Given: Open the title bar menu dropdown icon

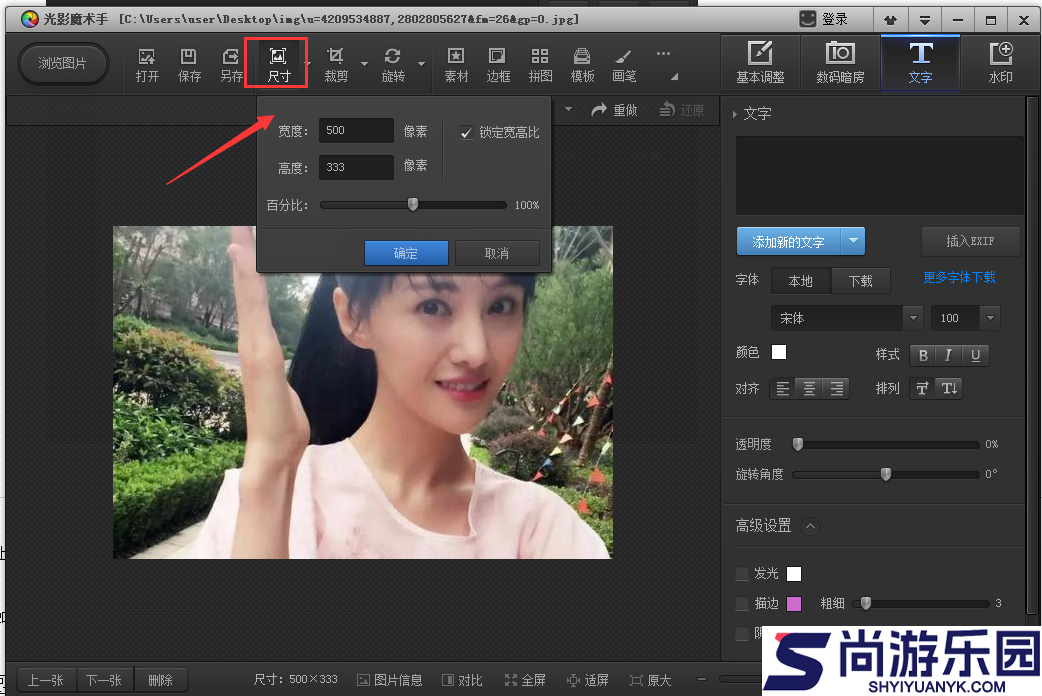Looking at the screenshot, I should click(x=924, y=20).
